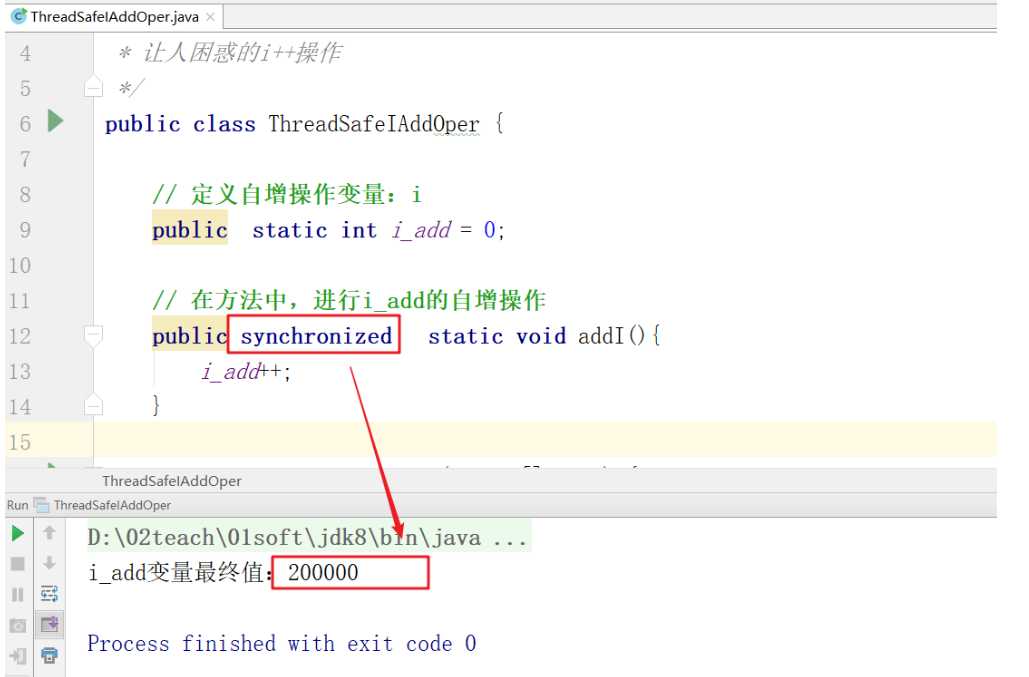Image resolution: width=1029 pixels, height=677 pixels.
Task: Click the i_add++ statement on line 13
Action: tap(246, 371)
